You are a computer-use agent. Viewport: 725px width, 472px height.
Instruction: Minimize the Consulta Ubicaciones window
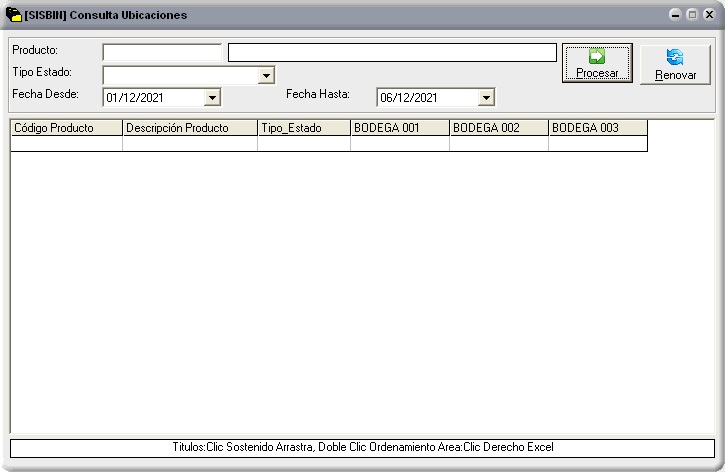point(676,15)
